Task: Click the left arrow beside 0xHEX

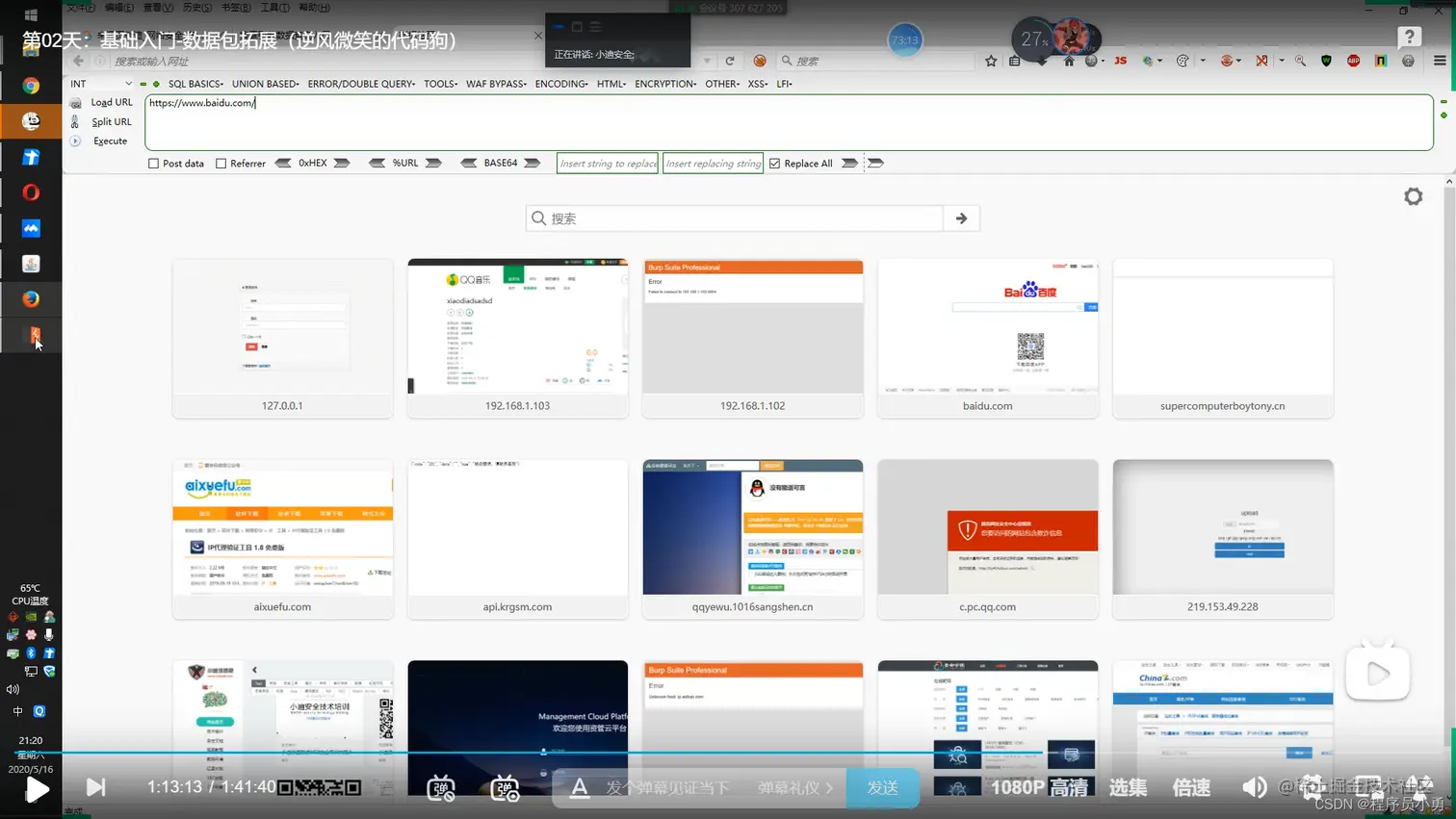Action: 283,164
